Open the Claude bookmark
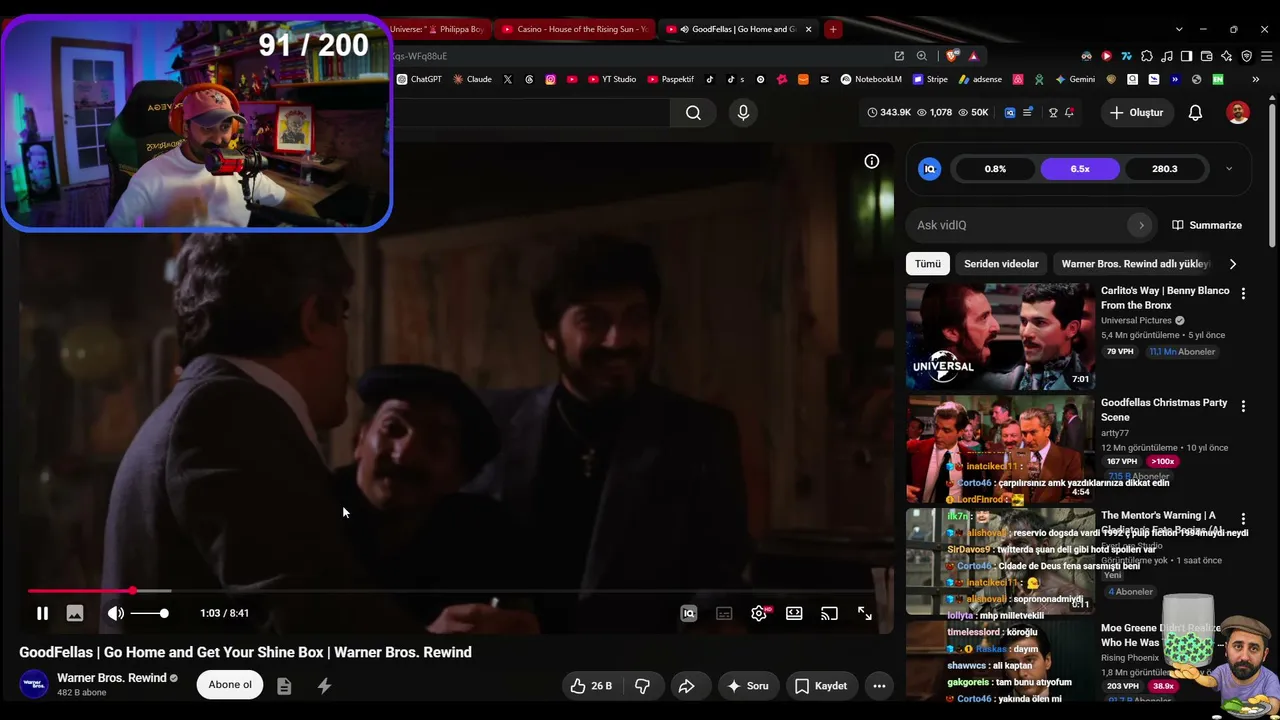Viewport: 1280px width, 720px height. (x=472, y=79)
